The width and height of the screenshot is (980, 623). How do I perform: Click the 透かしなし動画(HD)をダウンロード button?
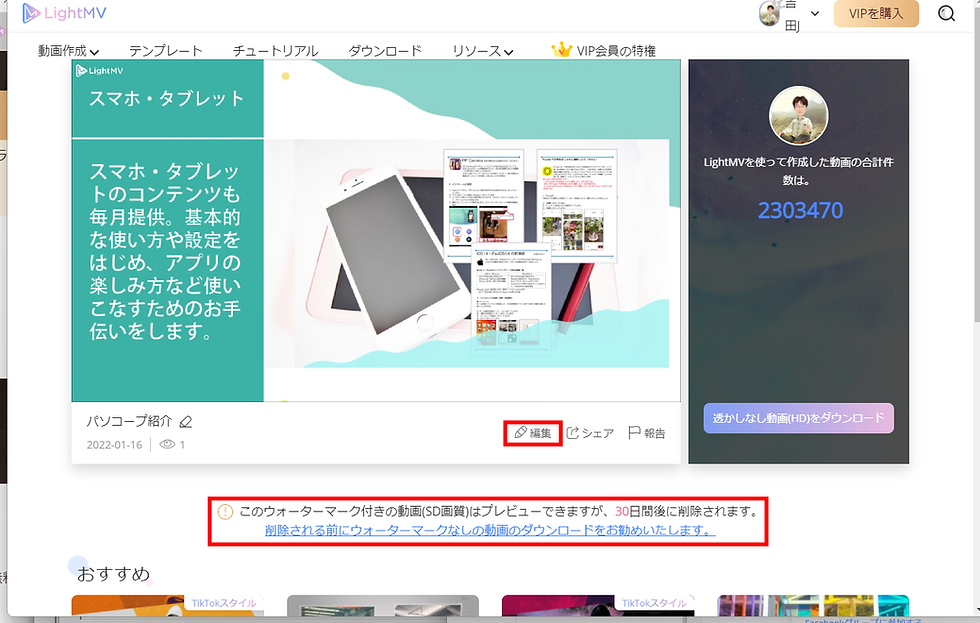[x=799, y=418]
